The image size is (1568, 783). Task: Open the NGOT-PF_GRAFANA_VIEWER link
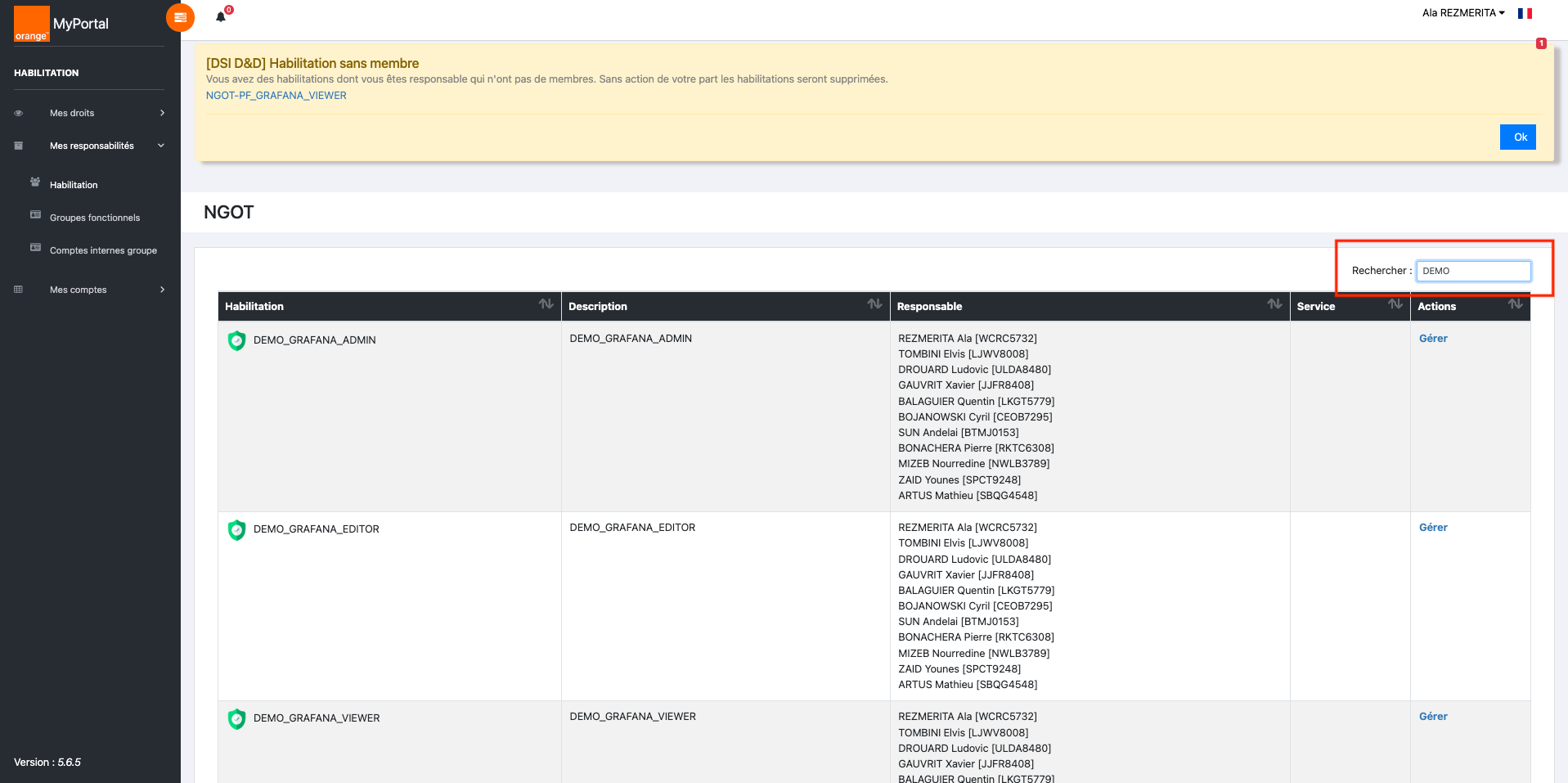[276, 96]
